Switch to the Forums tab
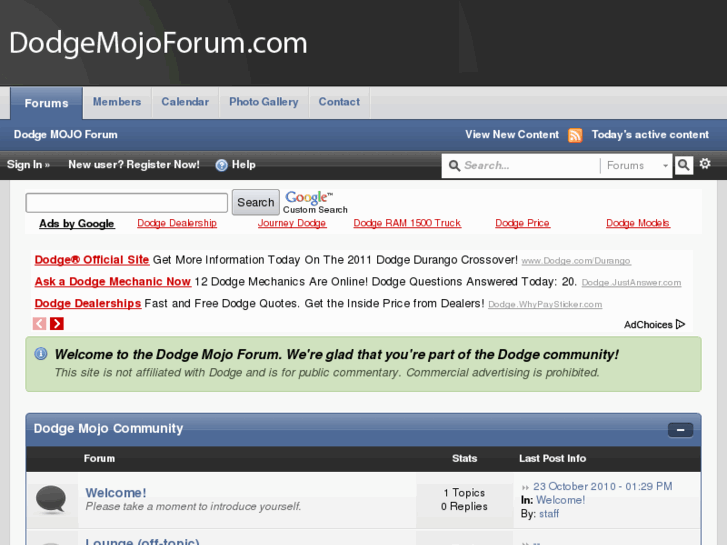The width and height of the screenshot is (727, 545). 46,103
